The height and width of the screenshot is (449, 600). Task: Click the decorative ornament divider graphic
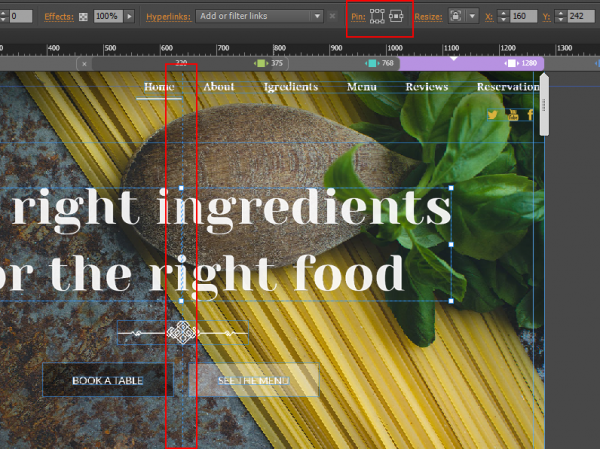click(x=182, y=332)
